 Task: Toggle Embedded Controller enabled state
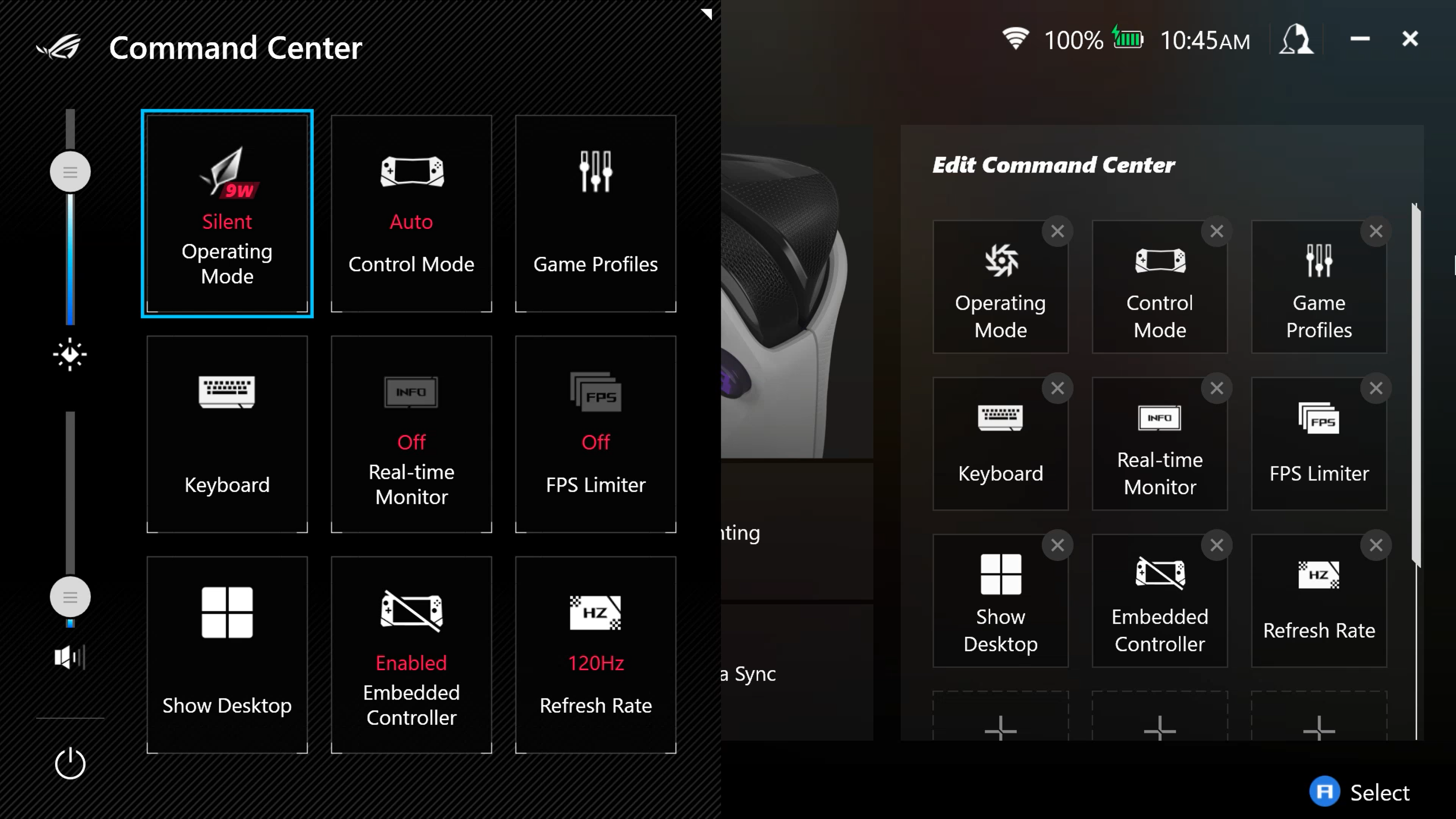pos(411,655)
